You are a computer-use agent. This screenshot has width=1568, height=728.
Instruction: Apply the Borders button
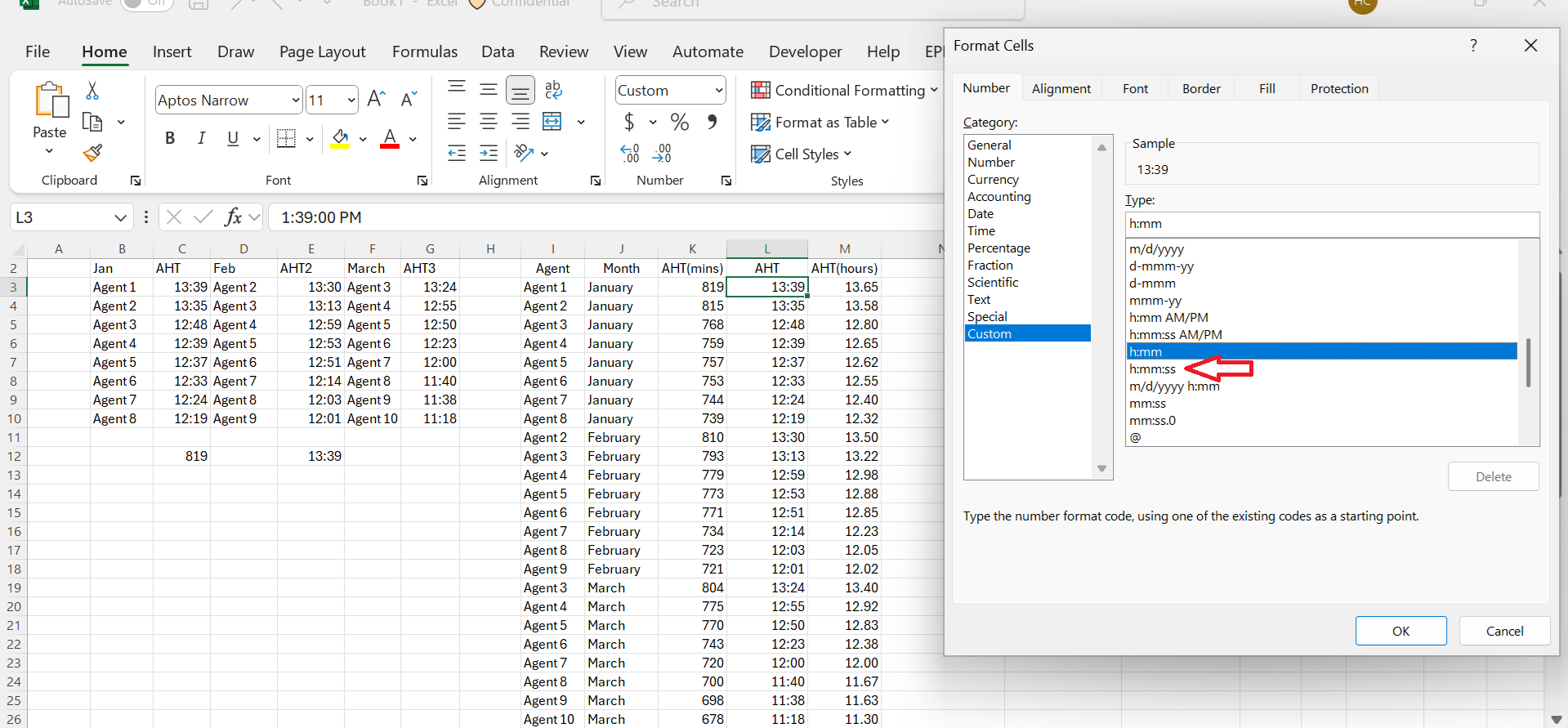286,138
